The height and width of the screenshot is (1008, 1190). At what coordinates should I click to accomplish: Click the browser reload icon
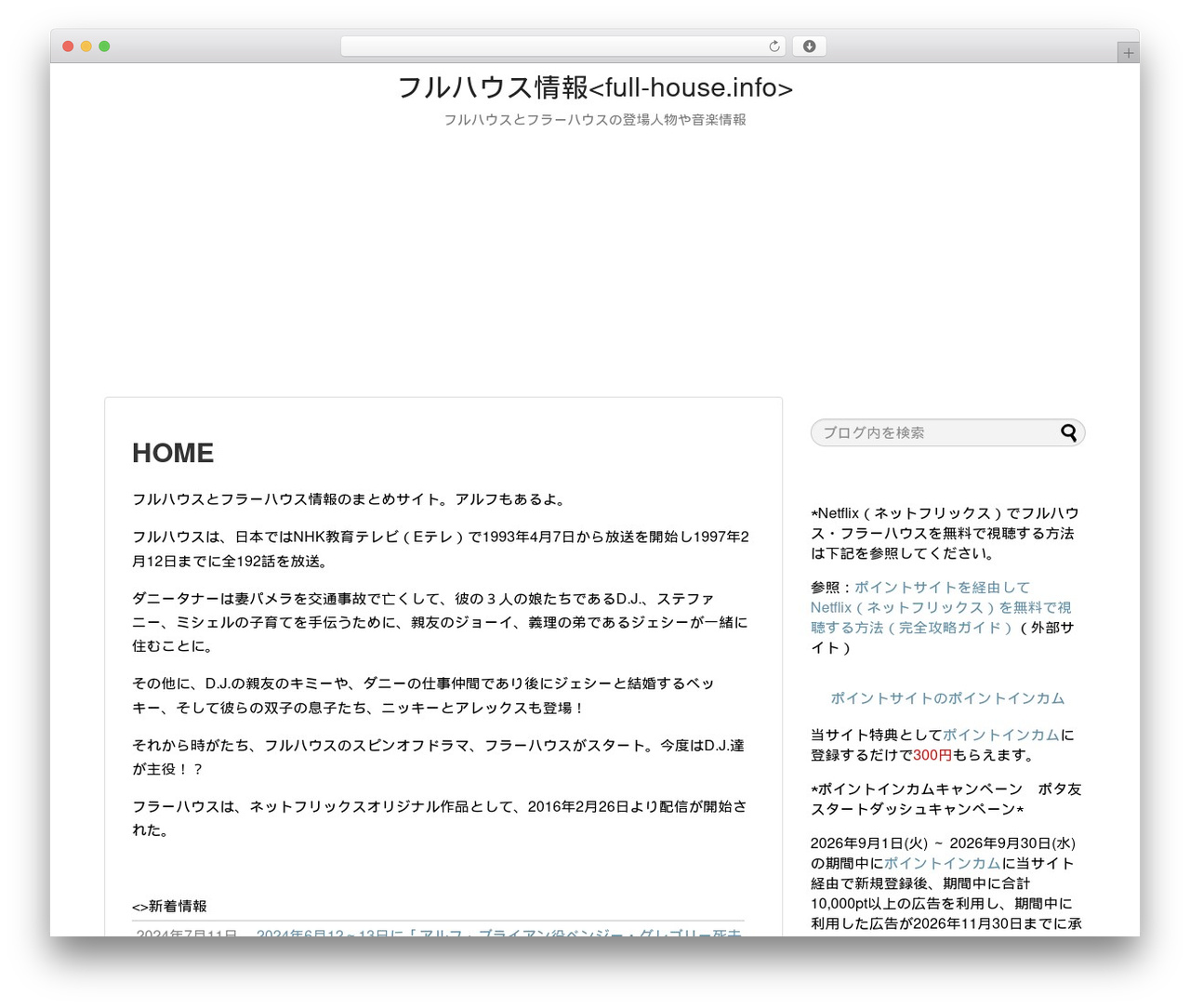[774, 46]
